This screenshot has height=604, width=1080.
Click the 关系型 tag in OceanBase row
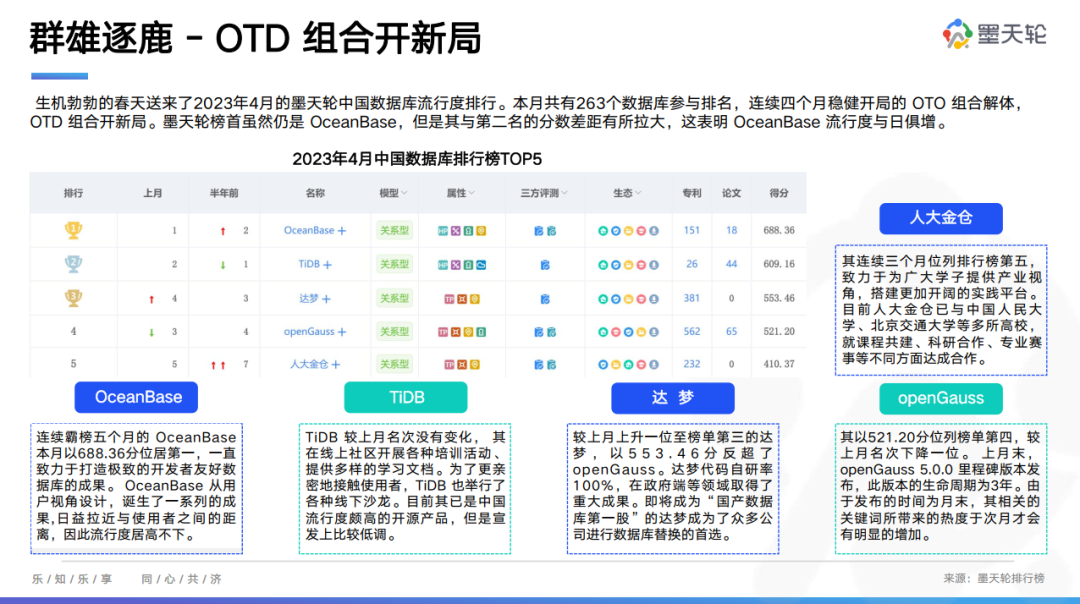click(395, 230)
